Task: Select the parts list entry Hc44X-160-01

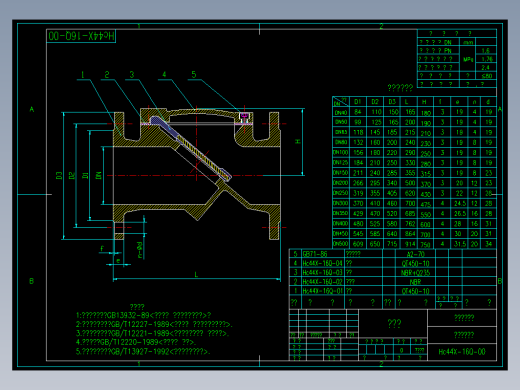Action: [x=322, y=291]
